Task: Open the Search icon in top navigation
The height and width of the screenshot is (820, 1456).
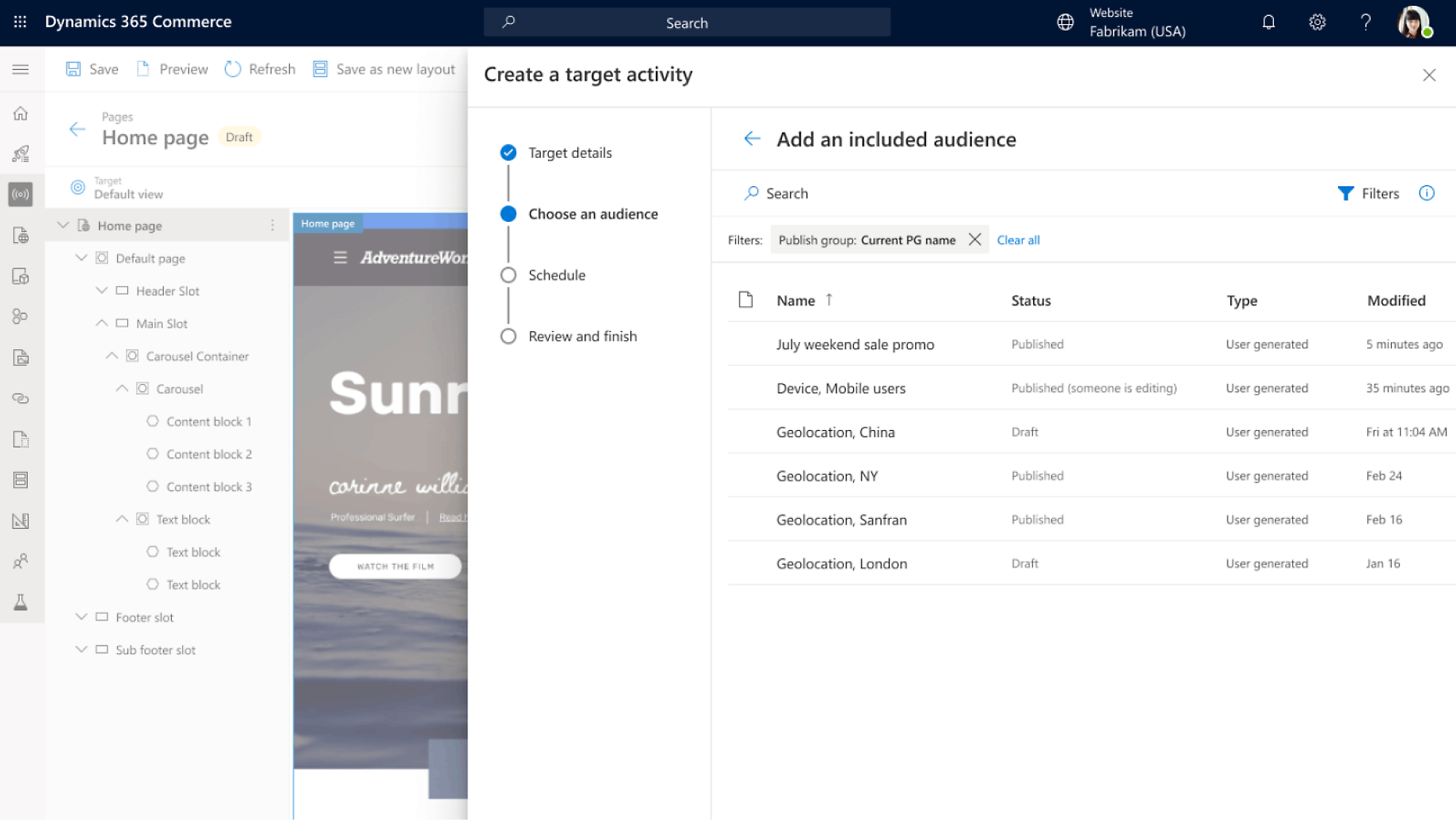Action: point(509,22)
